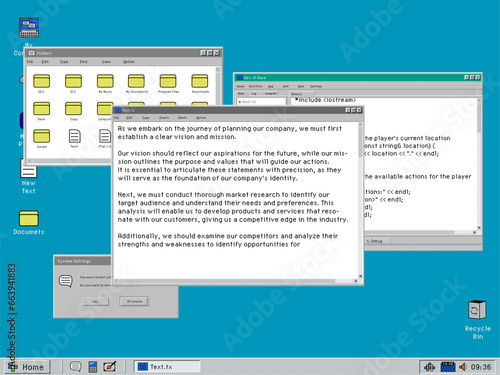Click the Yes button in System Settings
The width and height of the screenshot is (500, 375).
[x=95, y=301]
